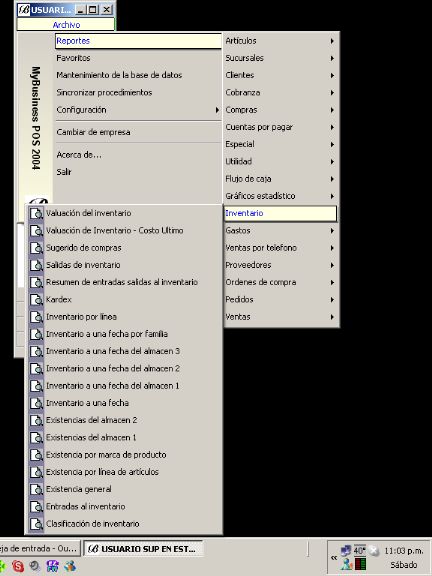Minimize the USUARI... window

80,10
